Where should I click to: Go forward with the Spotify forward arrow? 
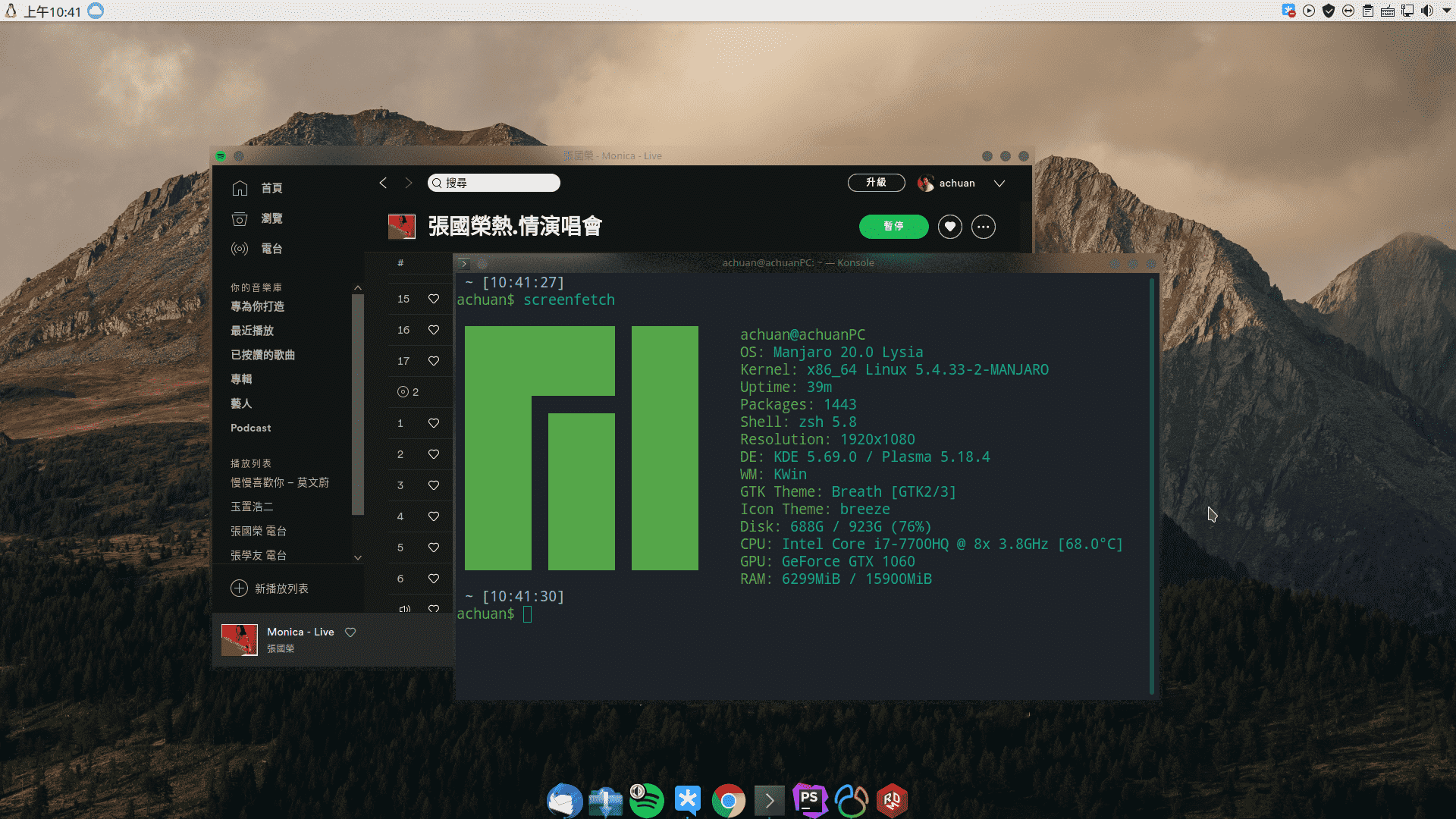pos(408,183)
